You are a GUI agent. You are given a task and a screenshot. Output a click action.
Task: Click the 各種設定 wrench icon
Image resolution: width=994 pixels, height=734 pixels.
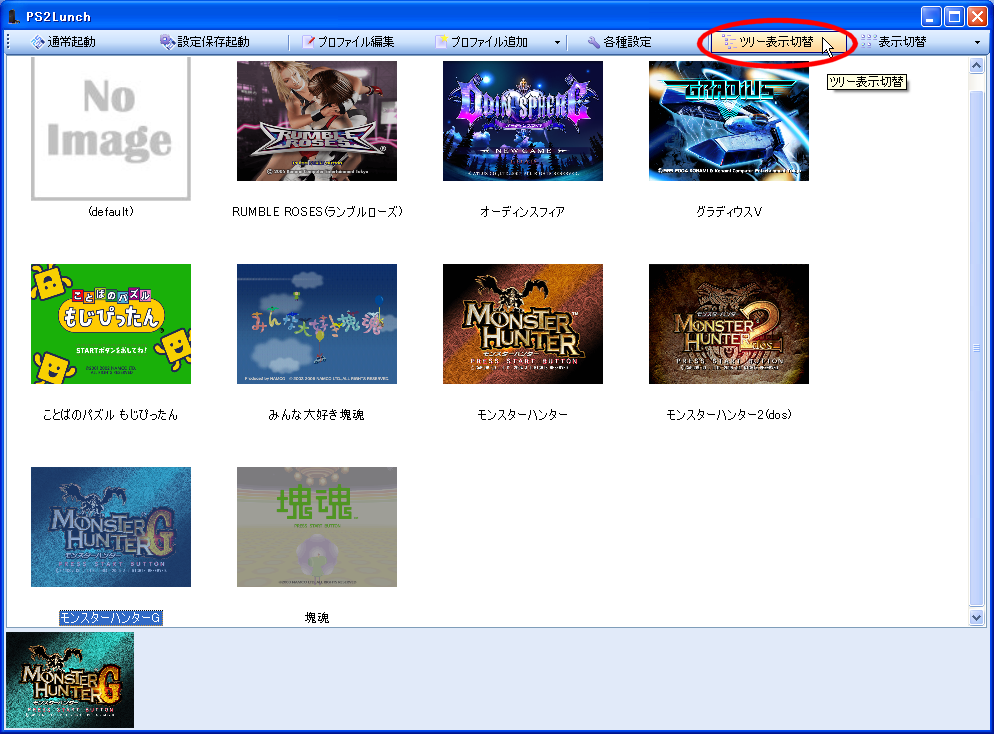(x=593, y=42)
